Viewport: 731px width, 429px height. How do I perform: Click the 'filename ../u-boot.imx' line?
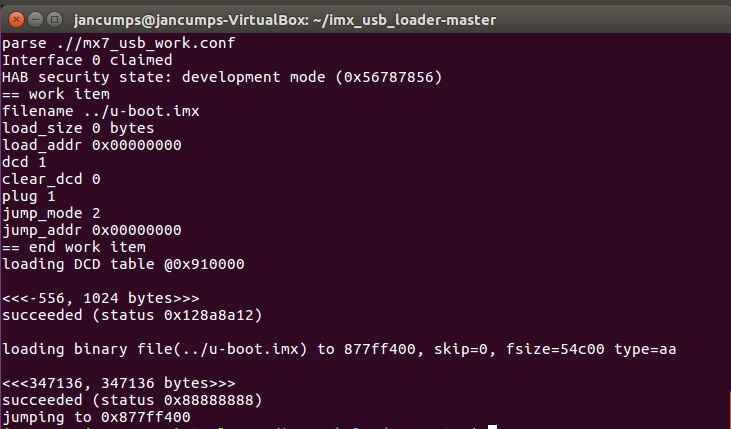click(86, 111)
